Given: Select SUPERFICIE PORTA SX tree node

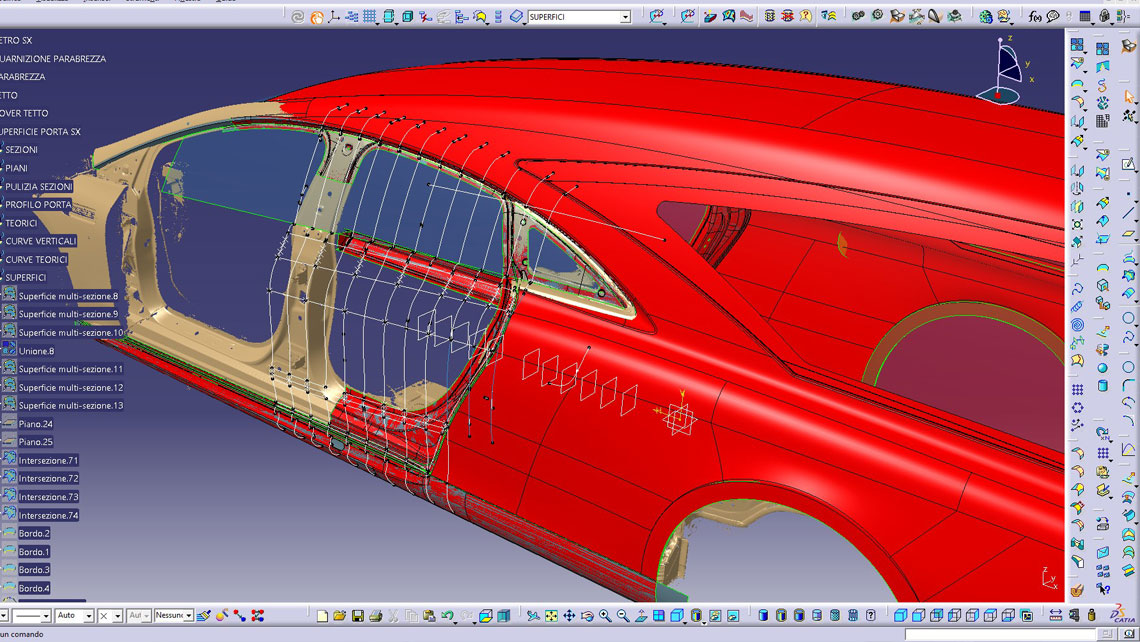Looking at the screenshot, I should point(40,132).
